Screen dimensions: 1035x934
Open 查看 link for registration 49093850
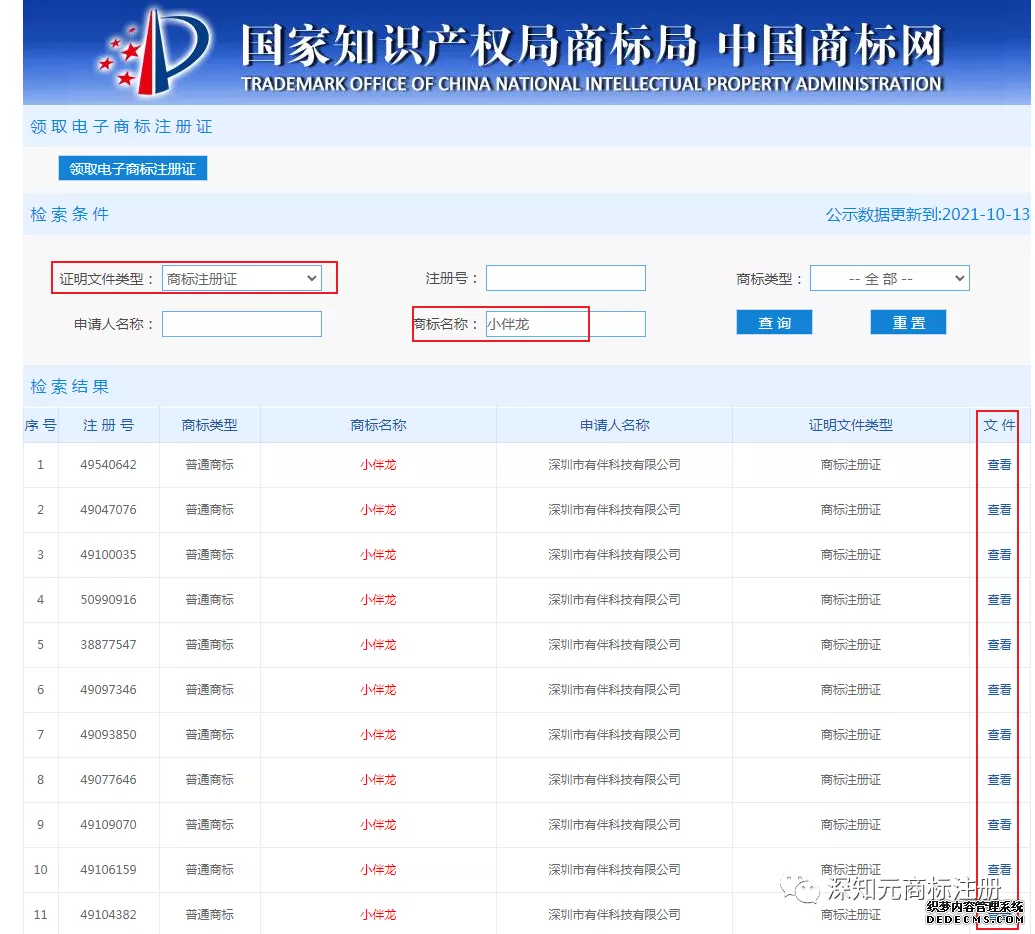click(999, 735)
